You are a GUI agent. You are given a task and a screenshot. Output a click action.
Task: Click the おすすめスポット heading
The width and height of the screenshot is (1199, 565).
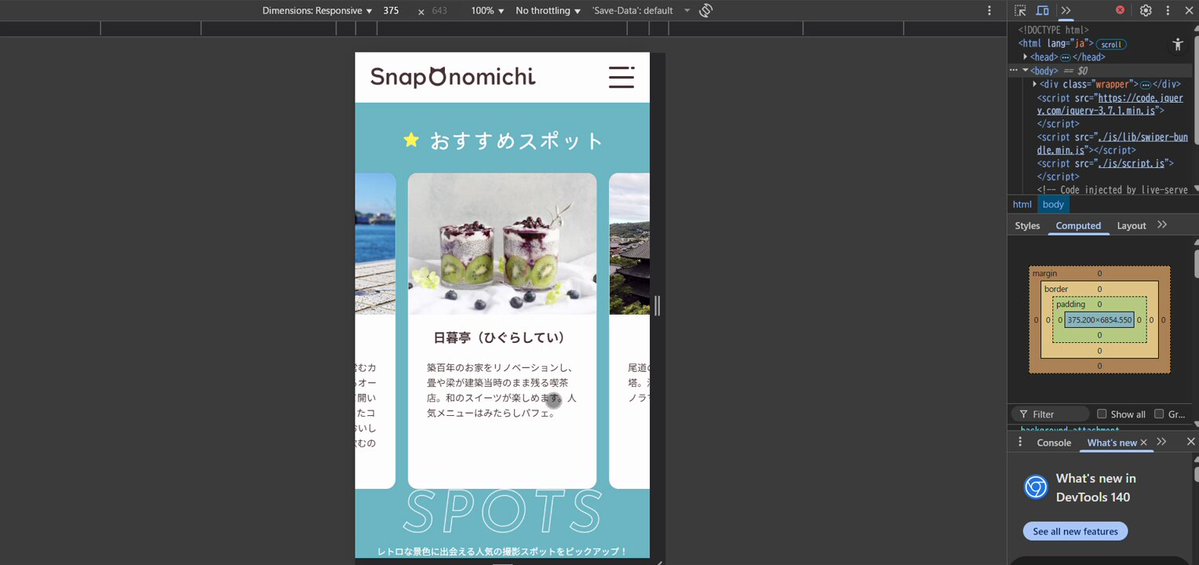(517, 141)
